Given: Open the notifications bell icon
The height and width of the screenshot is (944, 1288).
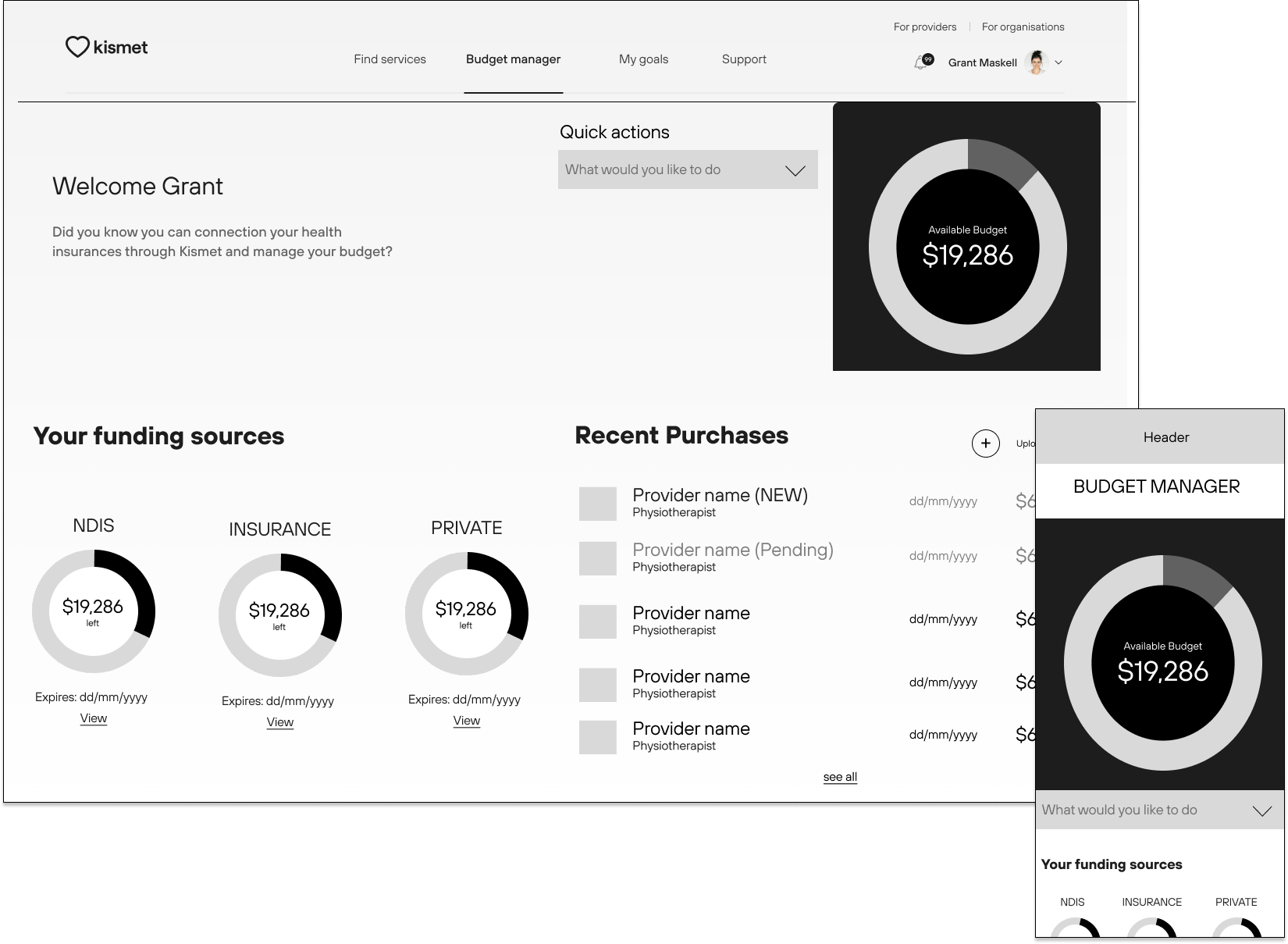Looking at the screenshot, I should (x=922, y=62).
